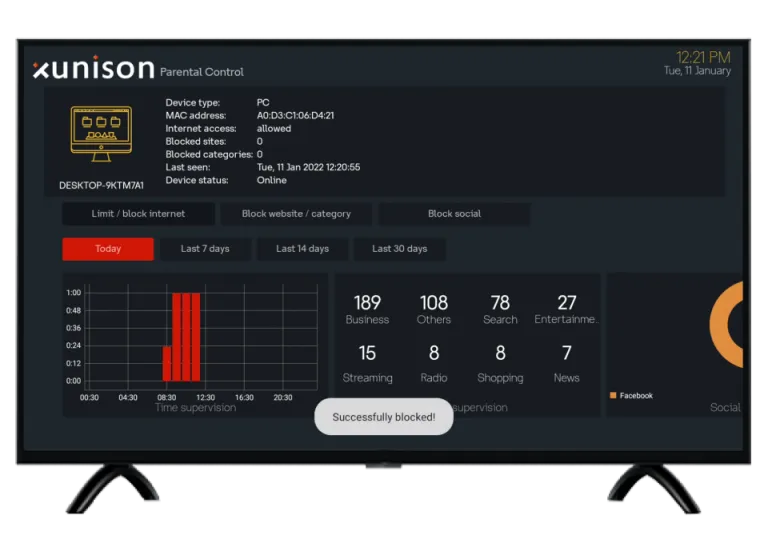Click the Facebook legend label
This screenshot has width=768, height=559.
(636, 395)
